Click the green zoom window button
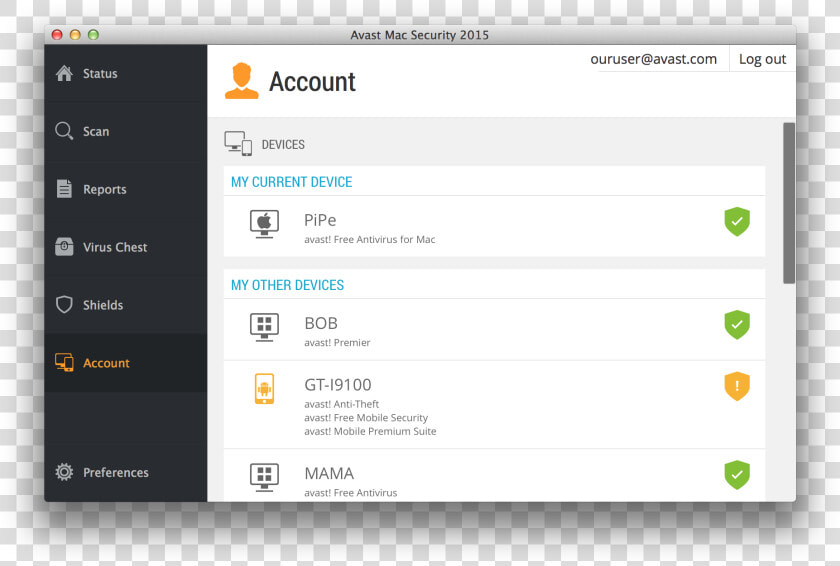840x566 pixels. [x=93, y=35]
